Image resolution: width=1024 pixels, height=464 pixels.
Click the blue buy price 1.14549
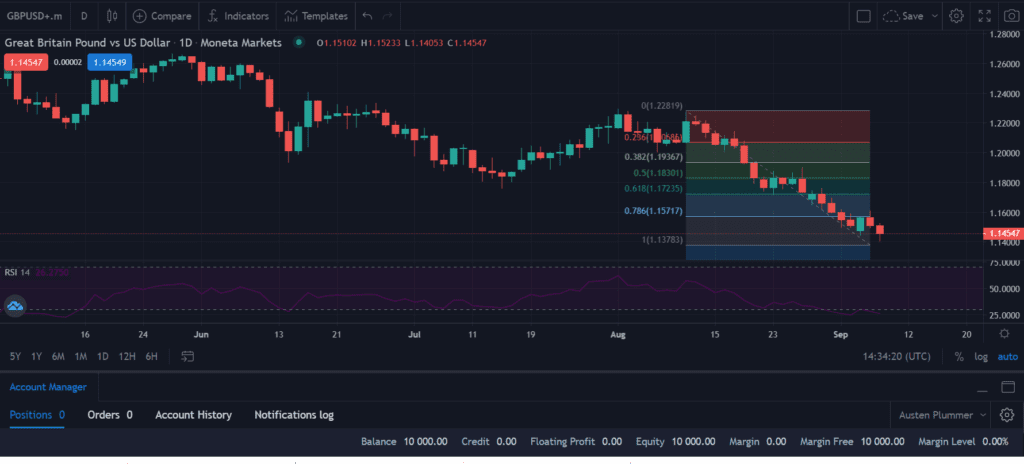110,63
